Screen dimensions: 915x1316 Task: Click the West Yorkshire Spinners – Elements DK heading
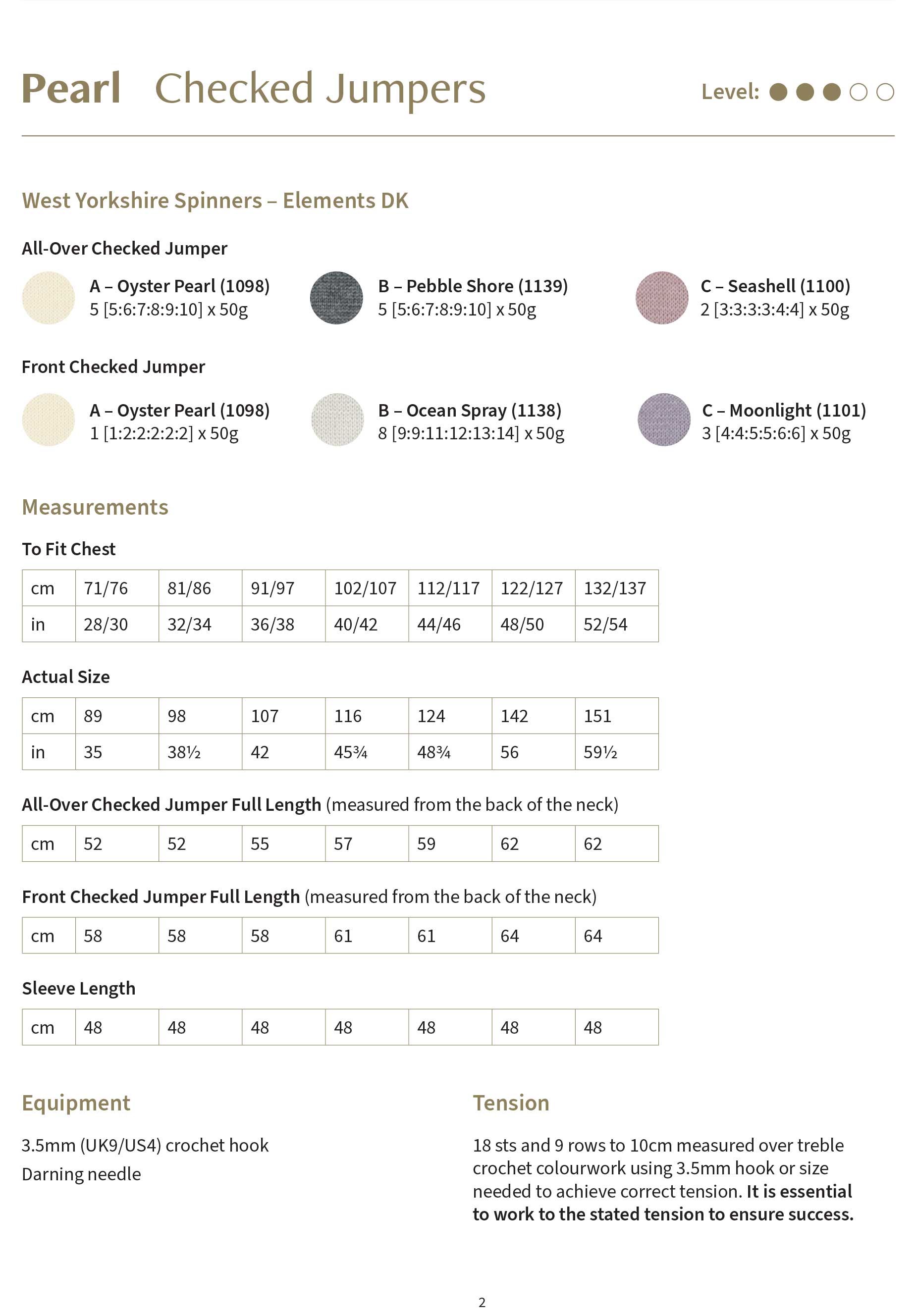215,201
